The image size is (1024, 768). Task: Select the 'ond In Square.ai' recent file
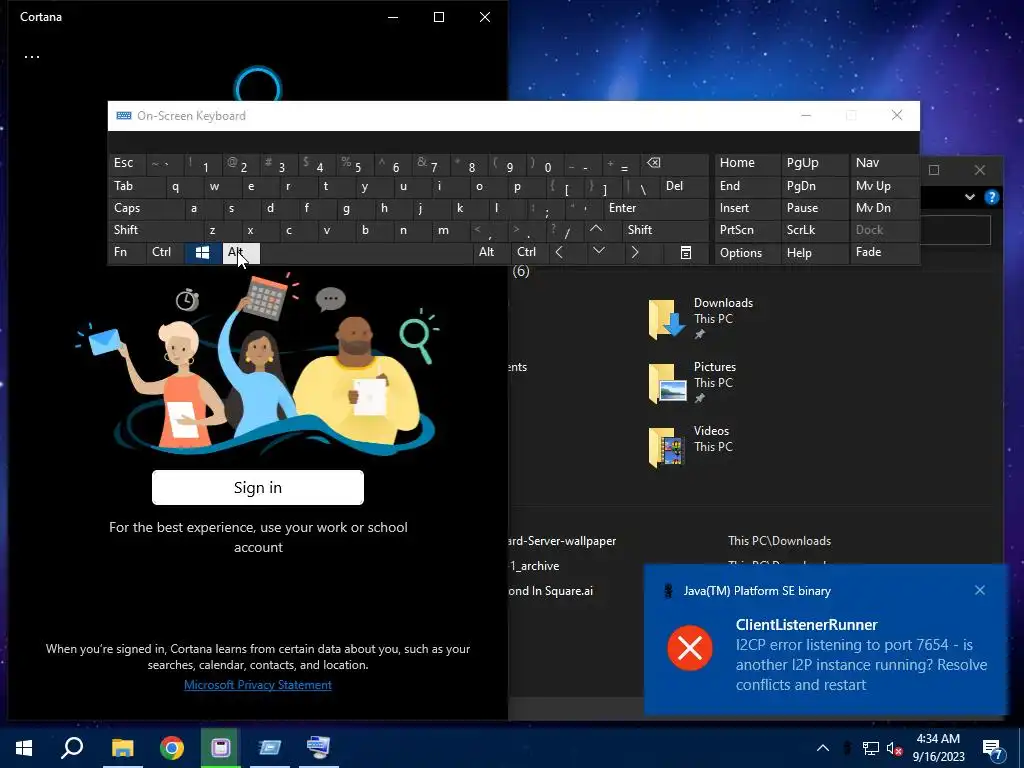click(x=551, y=590)
